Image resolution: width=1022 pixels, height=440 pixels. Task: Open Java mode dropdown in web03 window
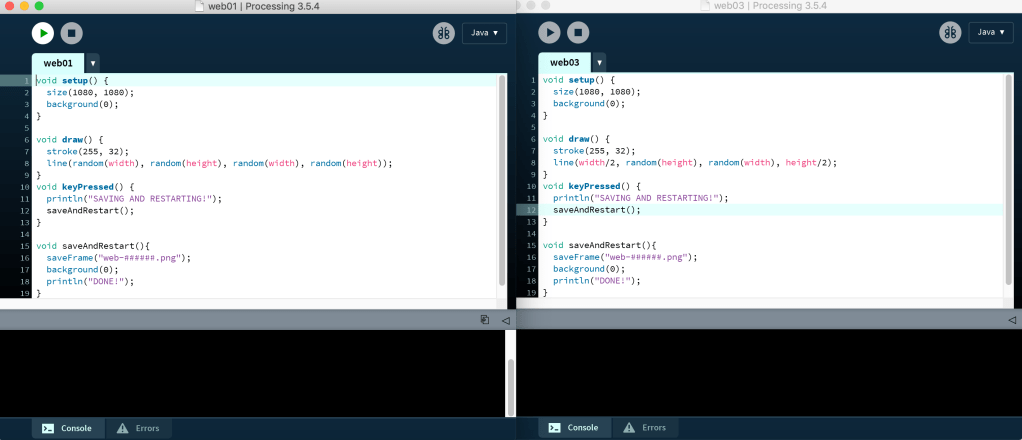pyautogui.click(x=991, y=33)
